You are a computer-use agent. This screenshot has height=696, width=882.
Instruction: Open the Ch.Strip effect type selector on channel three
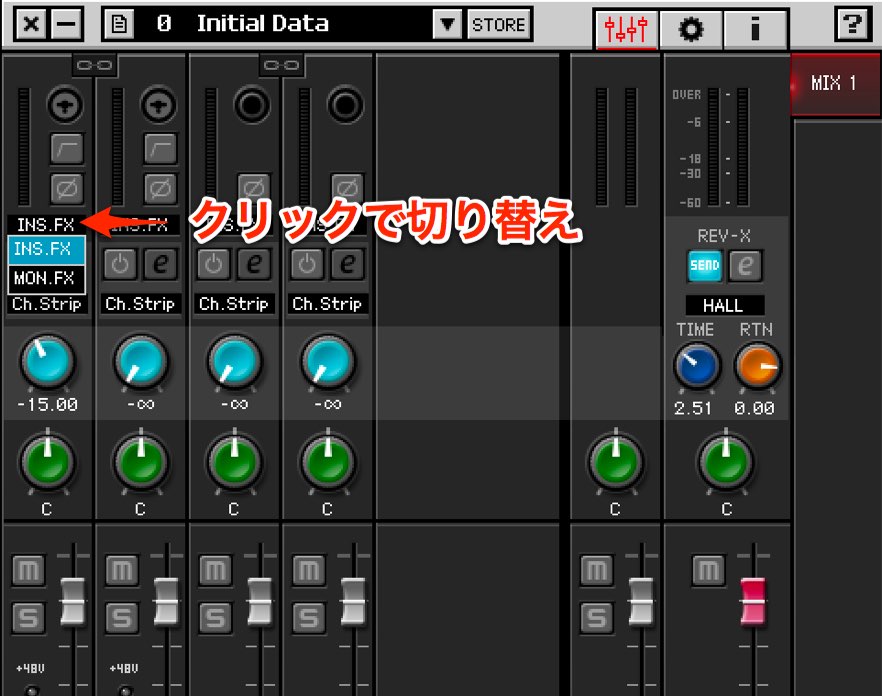233,304
